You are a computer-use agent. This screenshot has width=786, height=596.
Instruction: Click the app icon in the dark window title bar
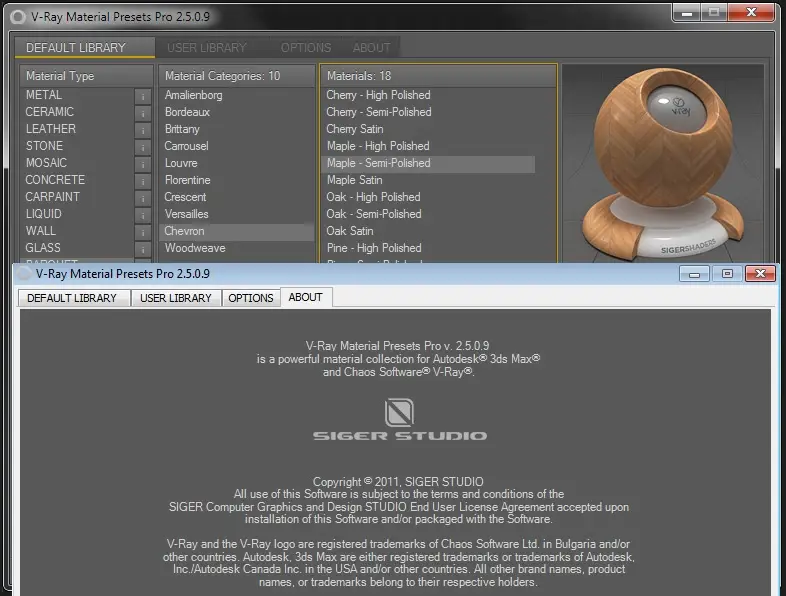[18, 17]
